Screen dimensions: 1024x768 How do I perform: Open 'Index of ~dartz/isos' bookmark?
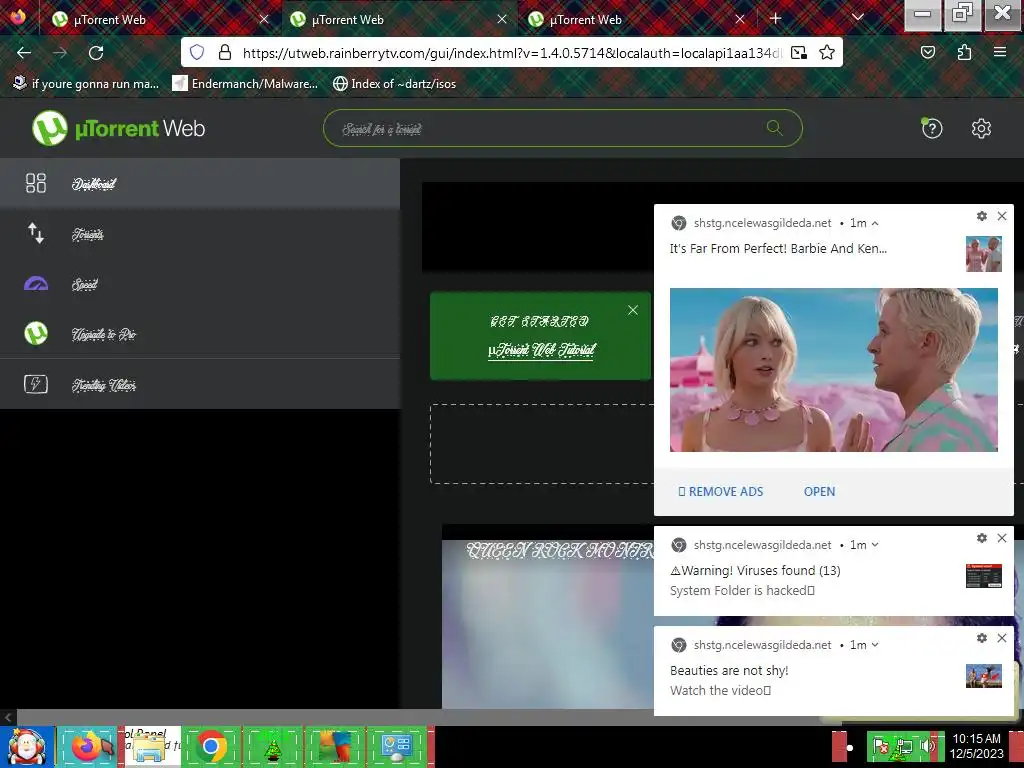394,84
